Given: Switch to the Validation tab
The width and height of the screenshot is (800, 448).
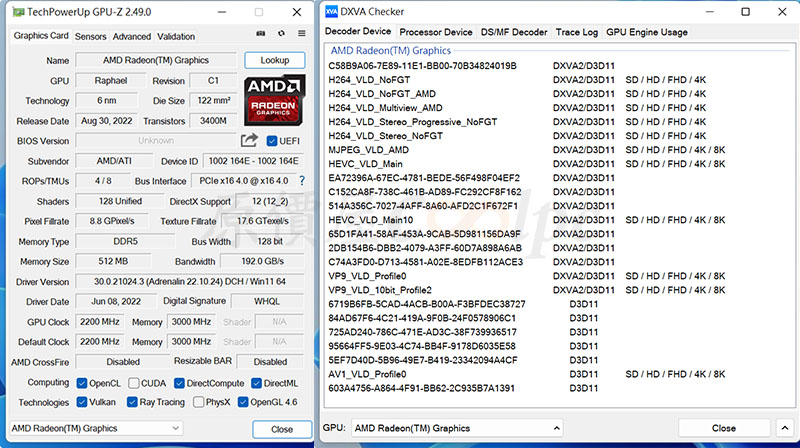Looking at the screenshot, I should point(176,37).
